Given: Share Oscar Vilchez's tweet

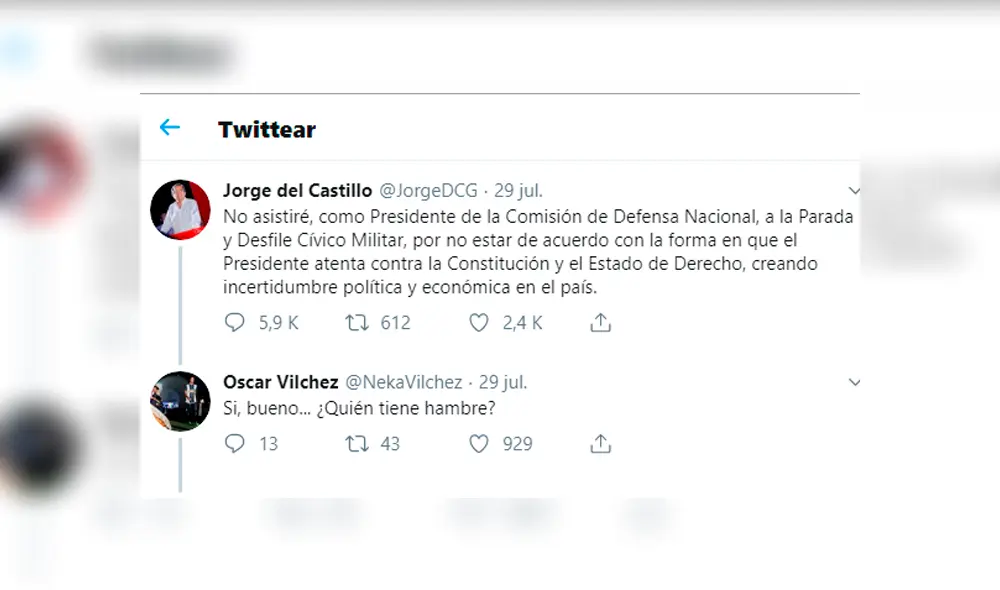Looking at the screenshot, I should (x=600, y=443).
